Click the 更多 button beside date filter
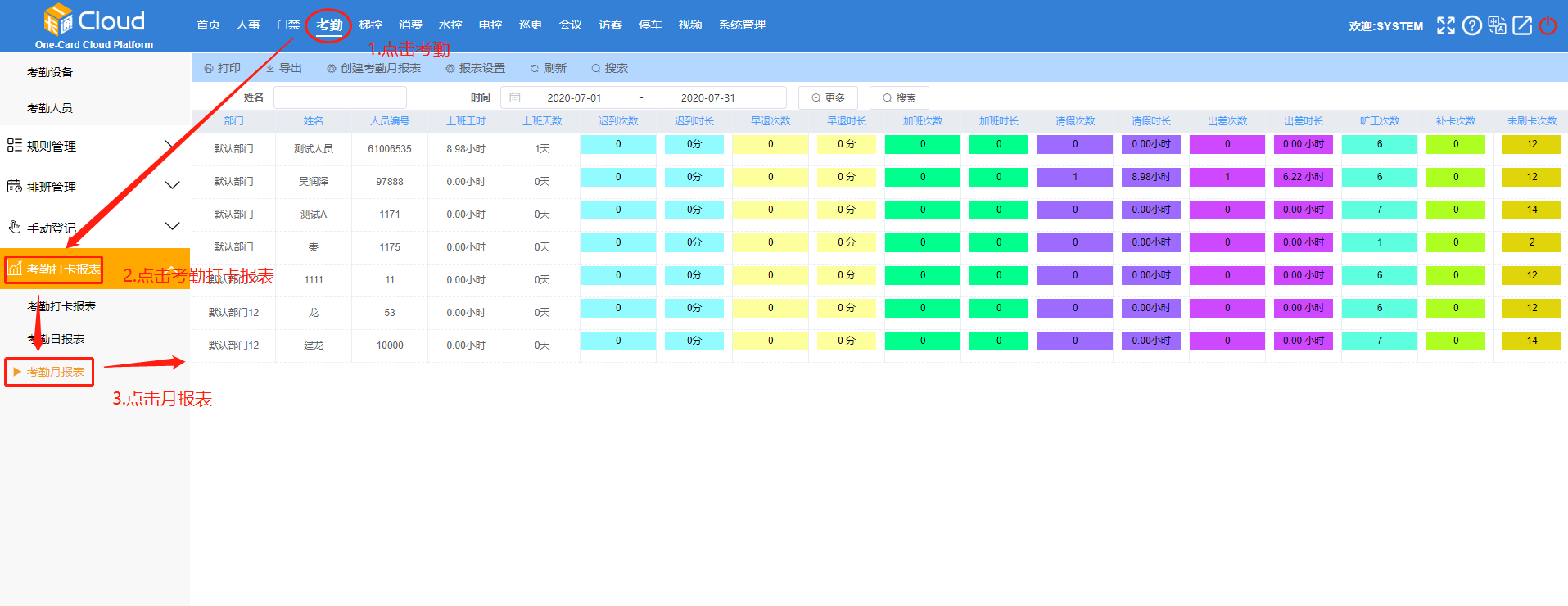1568x606 pixels. tap(828, 97)
